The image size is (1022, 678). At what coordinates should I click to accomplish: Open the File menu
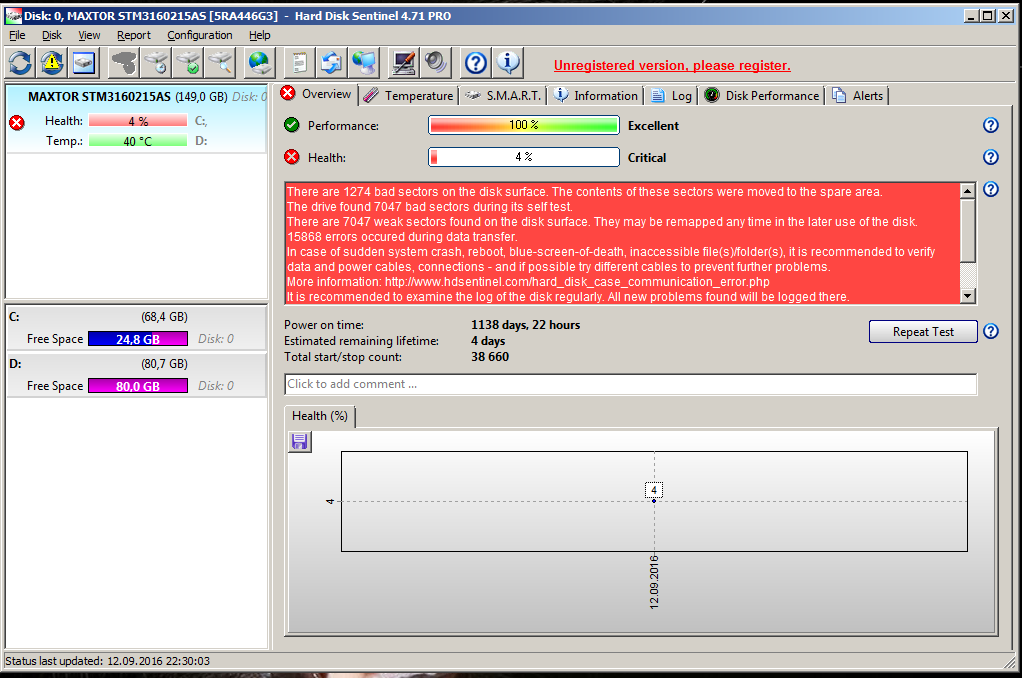coord(17,35)
